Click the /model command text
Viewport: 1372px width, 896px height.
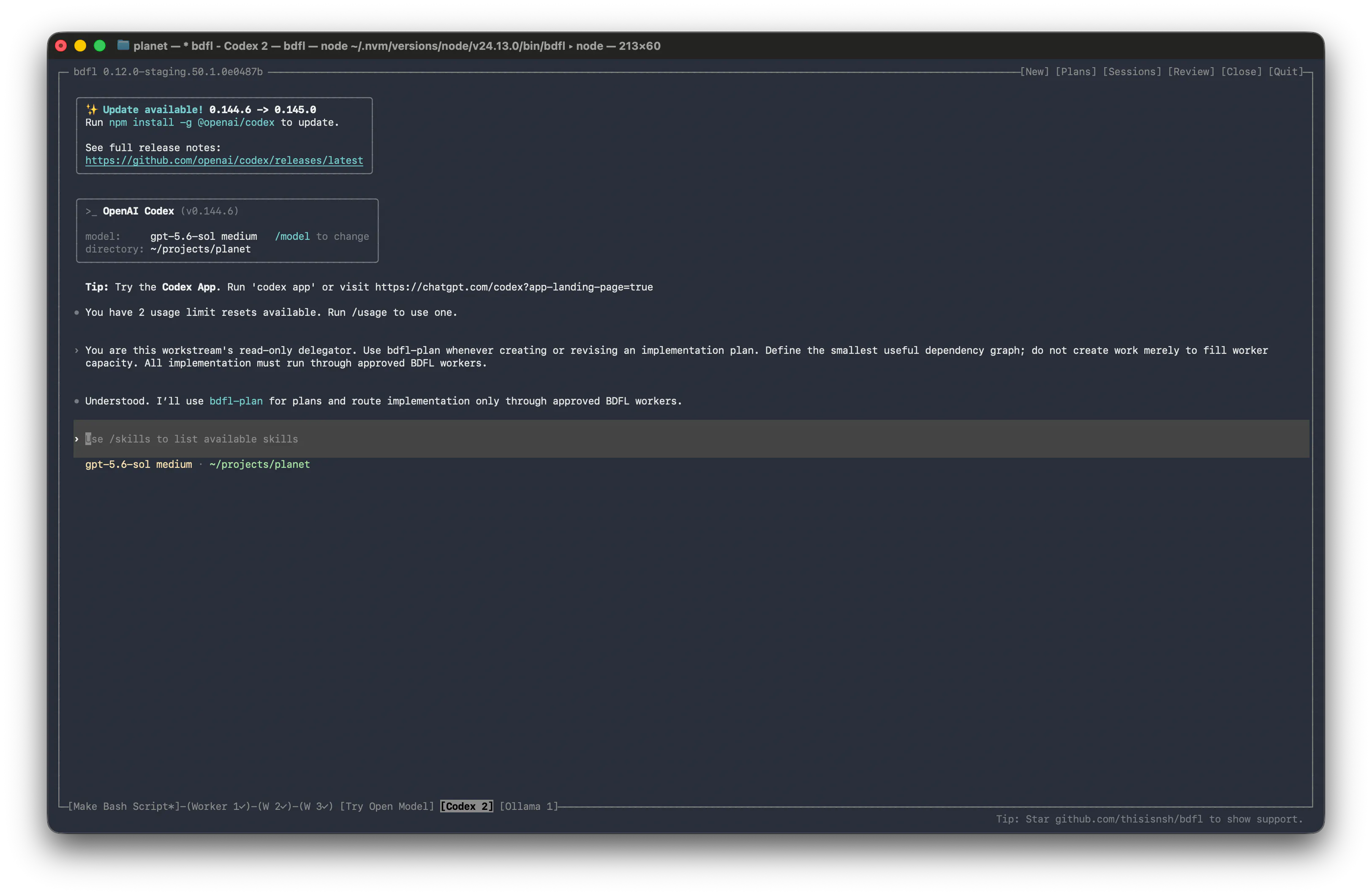tap(292, 236)
